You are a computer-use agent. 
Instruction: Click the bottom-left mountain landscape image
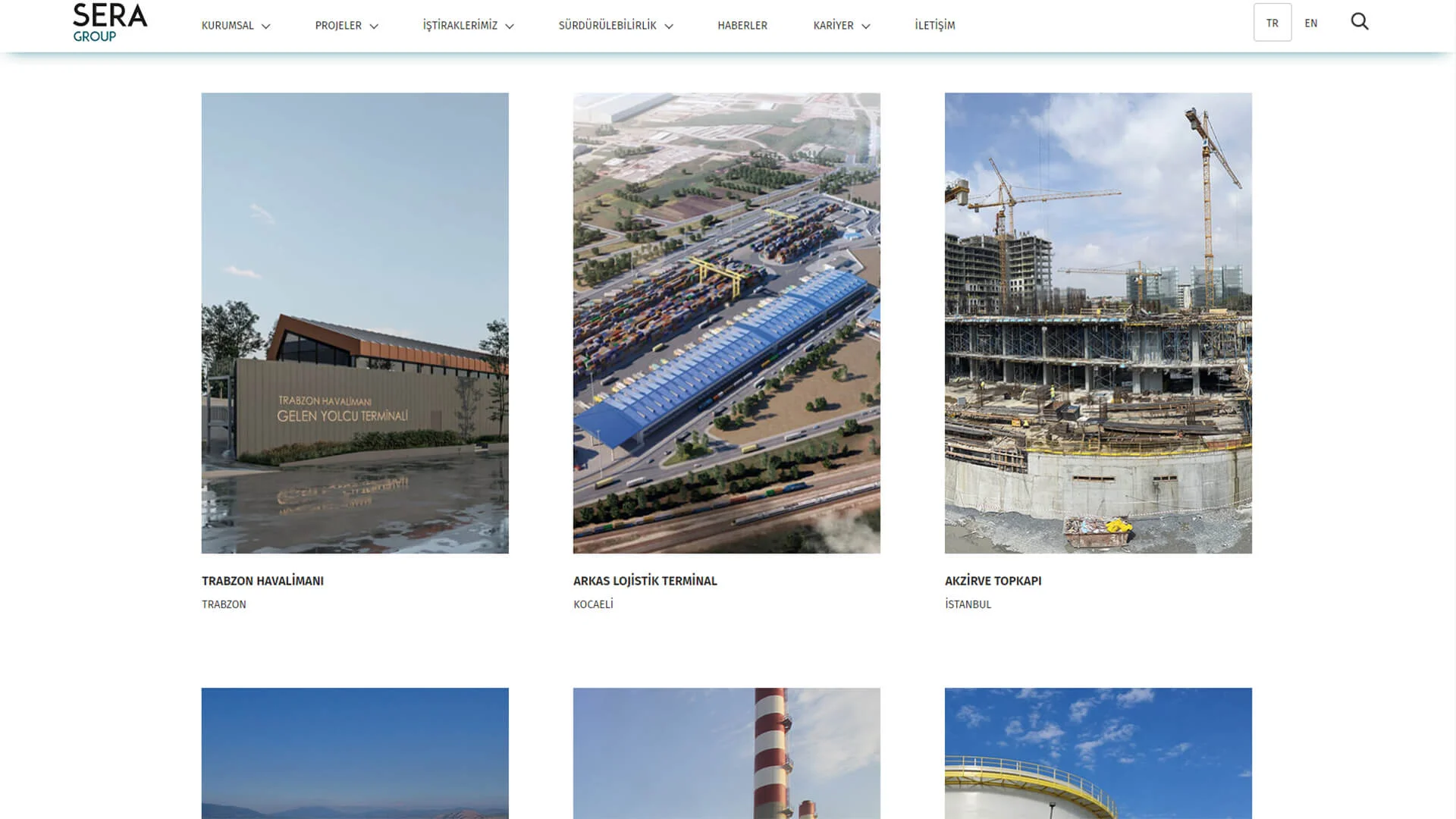pos(354,754)
